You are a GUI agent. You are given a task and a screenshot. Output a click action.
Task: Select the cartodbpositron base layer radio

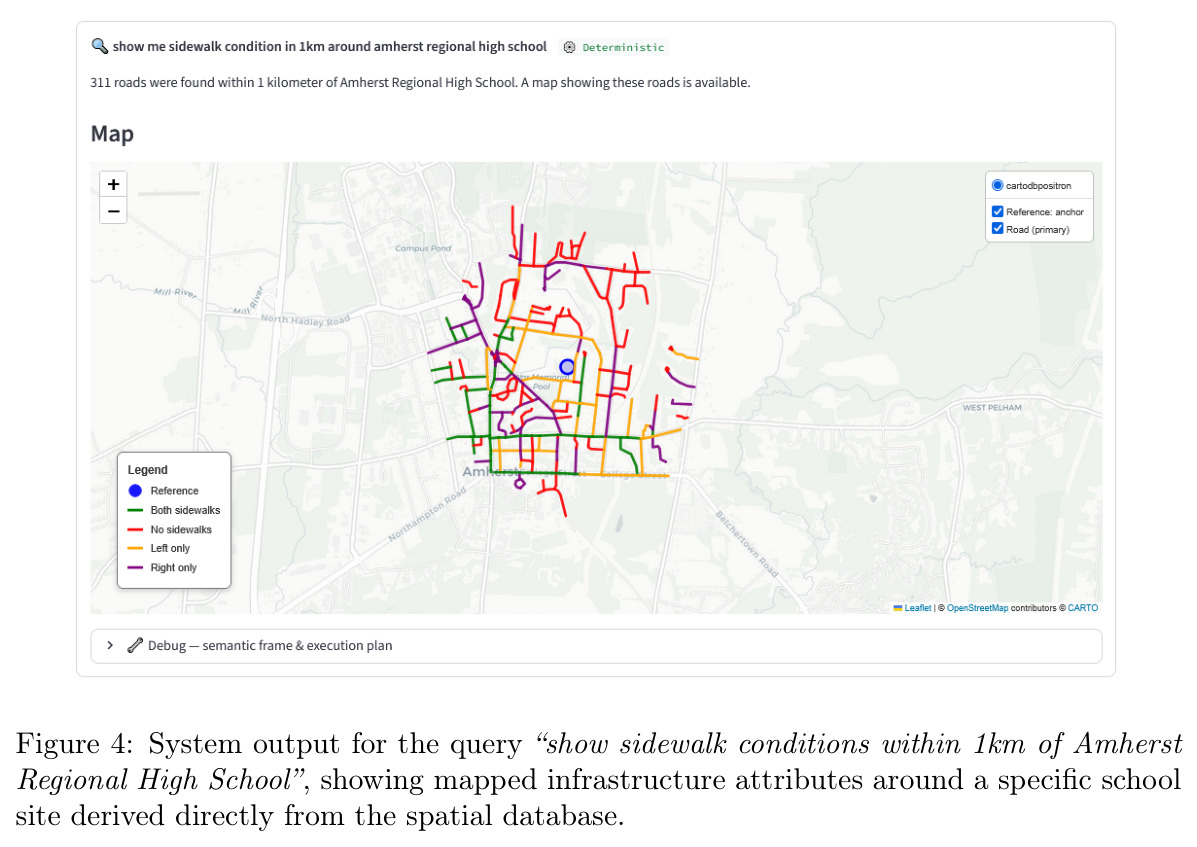coord(997,185)
